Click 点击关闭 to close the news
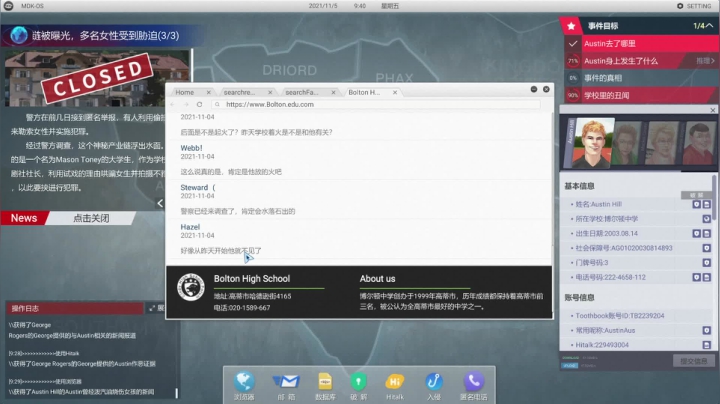Image resolution: width=720 pixels, height=404 pixels. point(91,218)
